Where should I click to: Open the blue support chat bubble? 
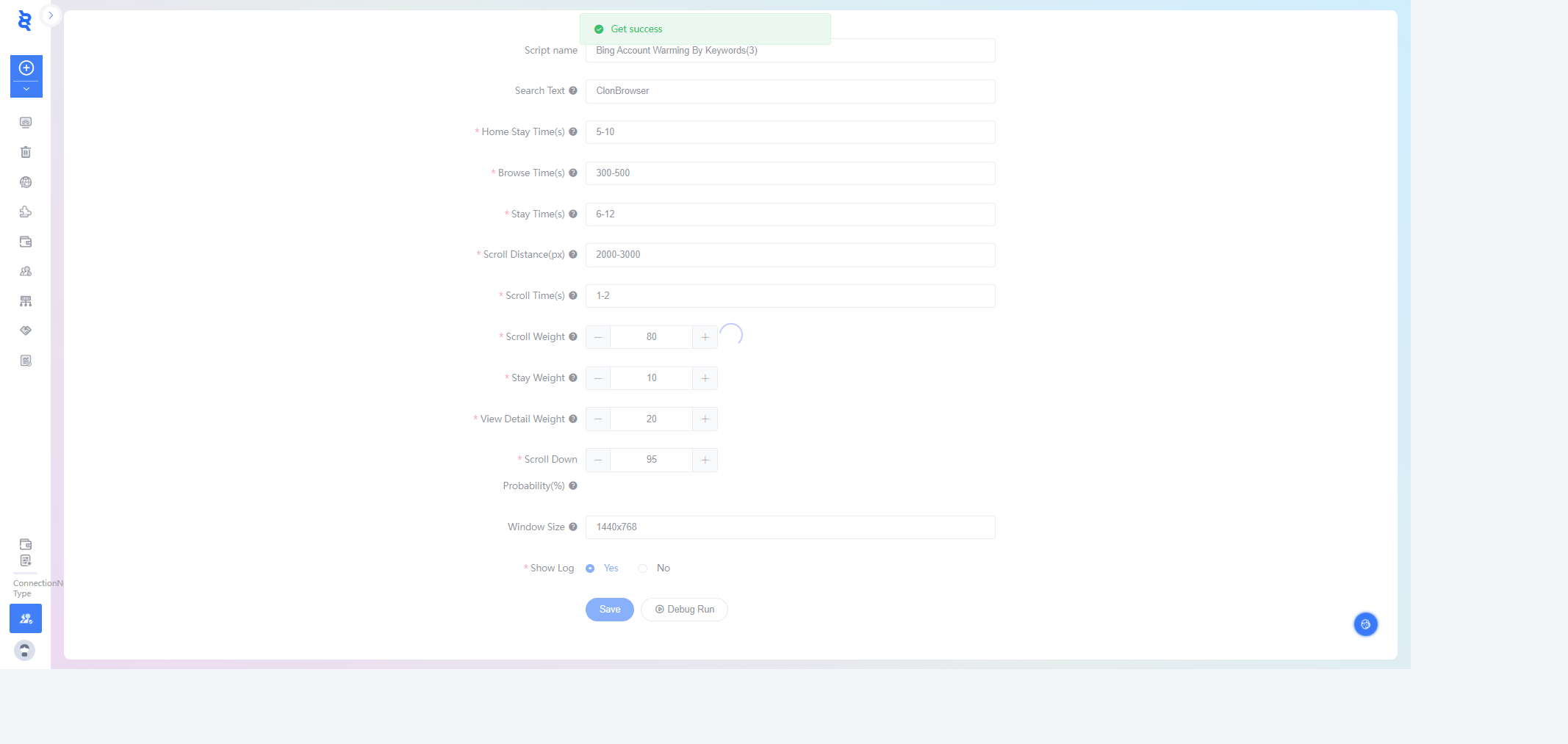1365,624
